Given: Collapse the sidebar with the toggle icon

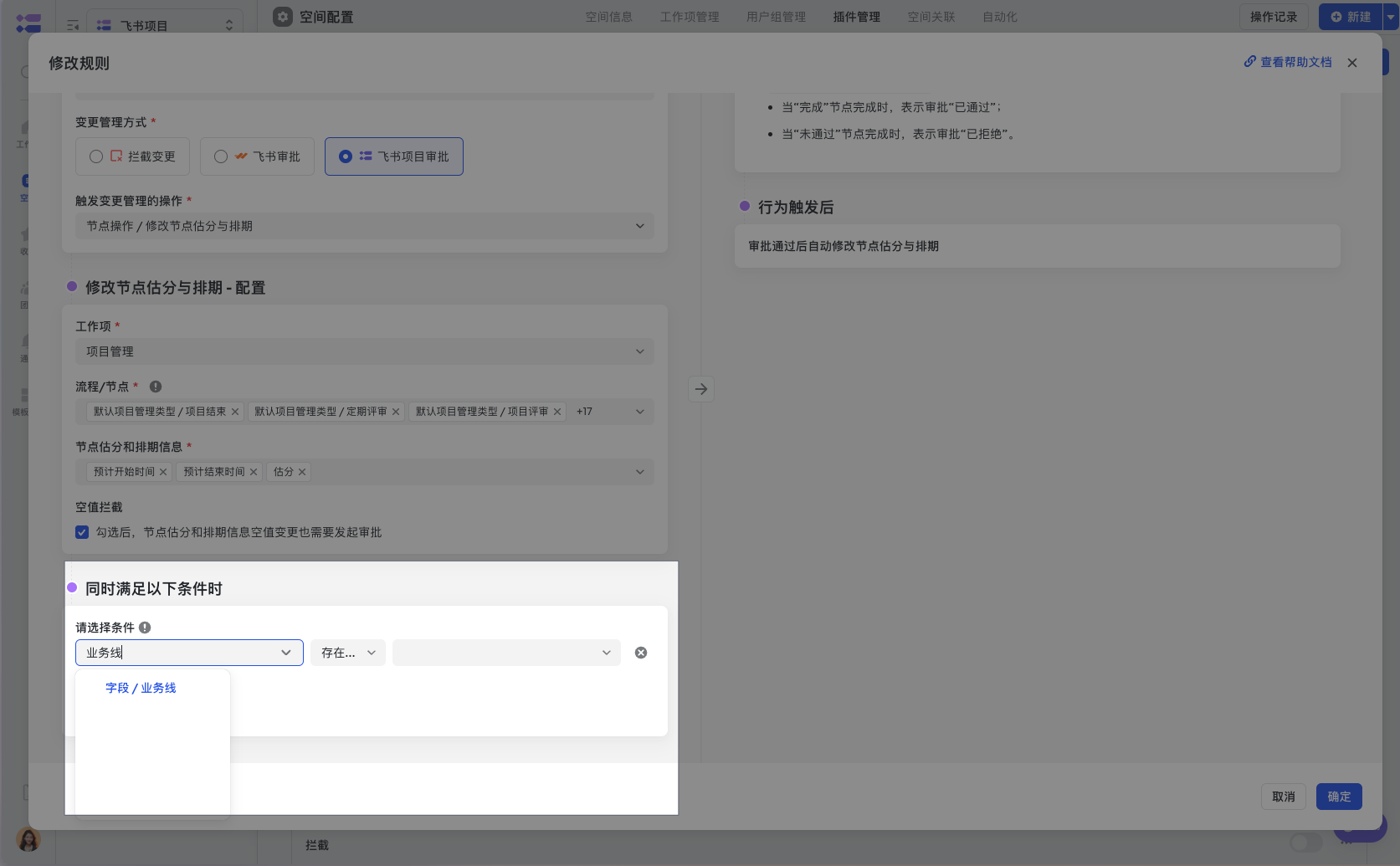Looking at the screenshot, I should tap(73, 25).
